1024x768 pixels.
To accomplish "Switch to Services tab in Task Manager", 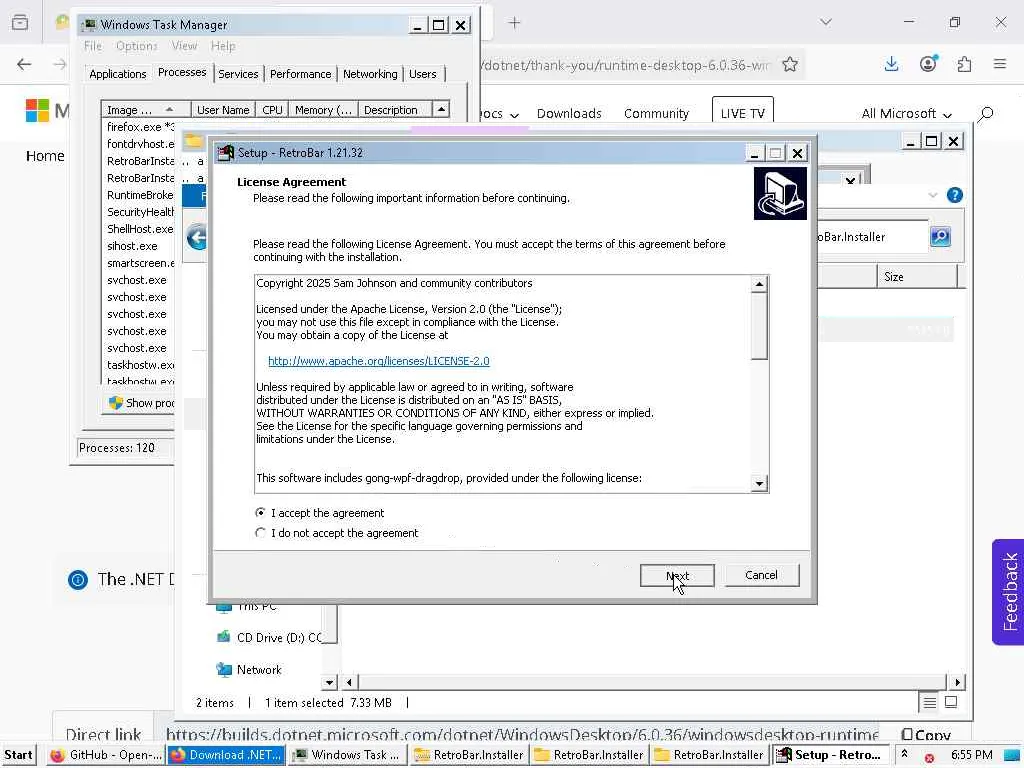I will point(238,74).
